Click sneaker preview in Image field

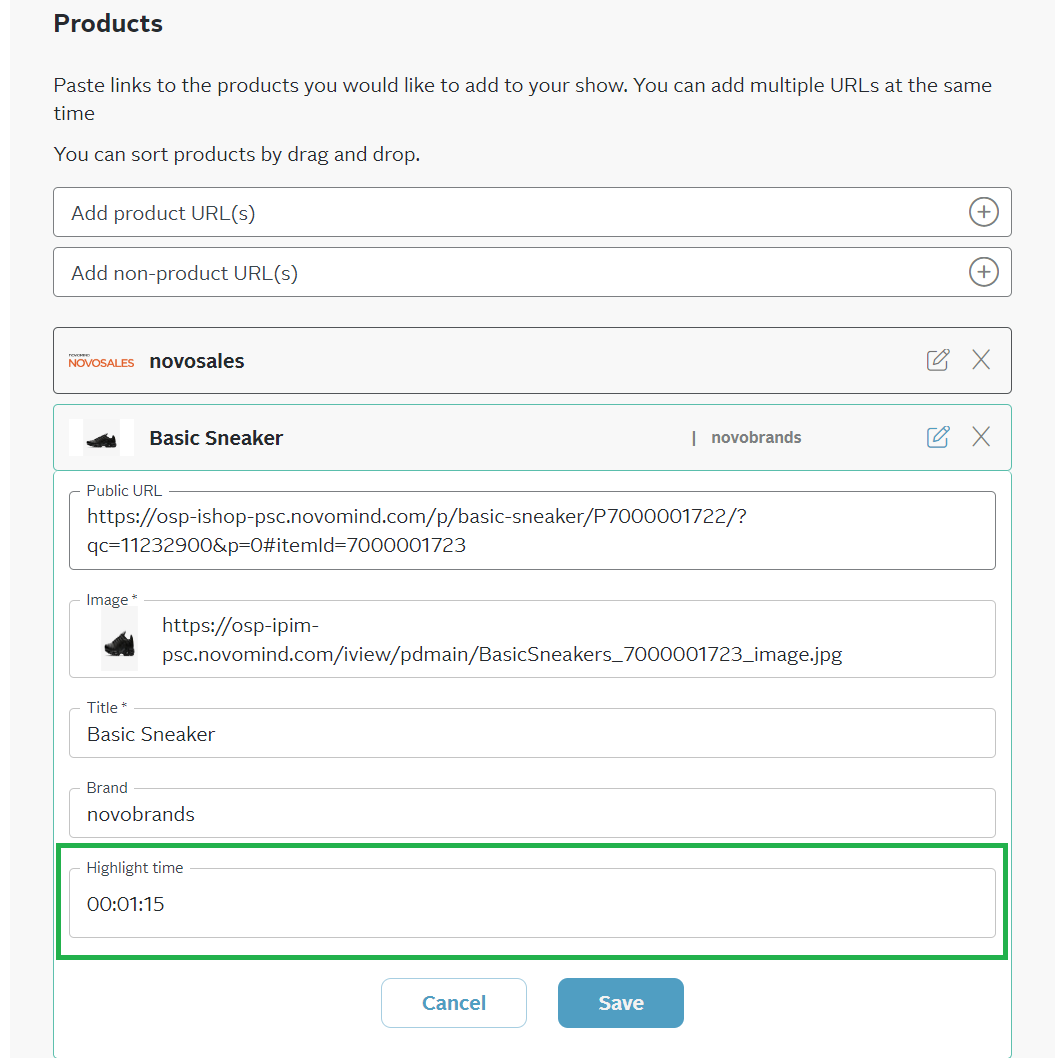coord(119,639)
